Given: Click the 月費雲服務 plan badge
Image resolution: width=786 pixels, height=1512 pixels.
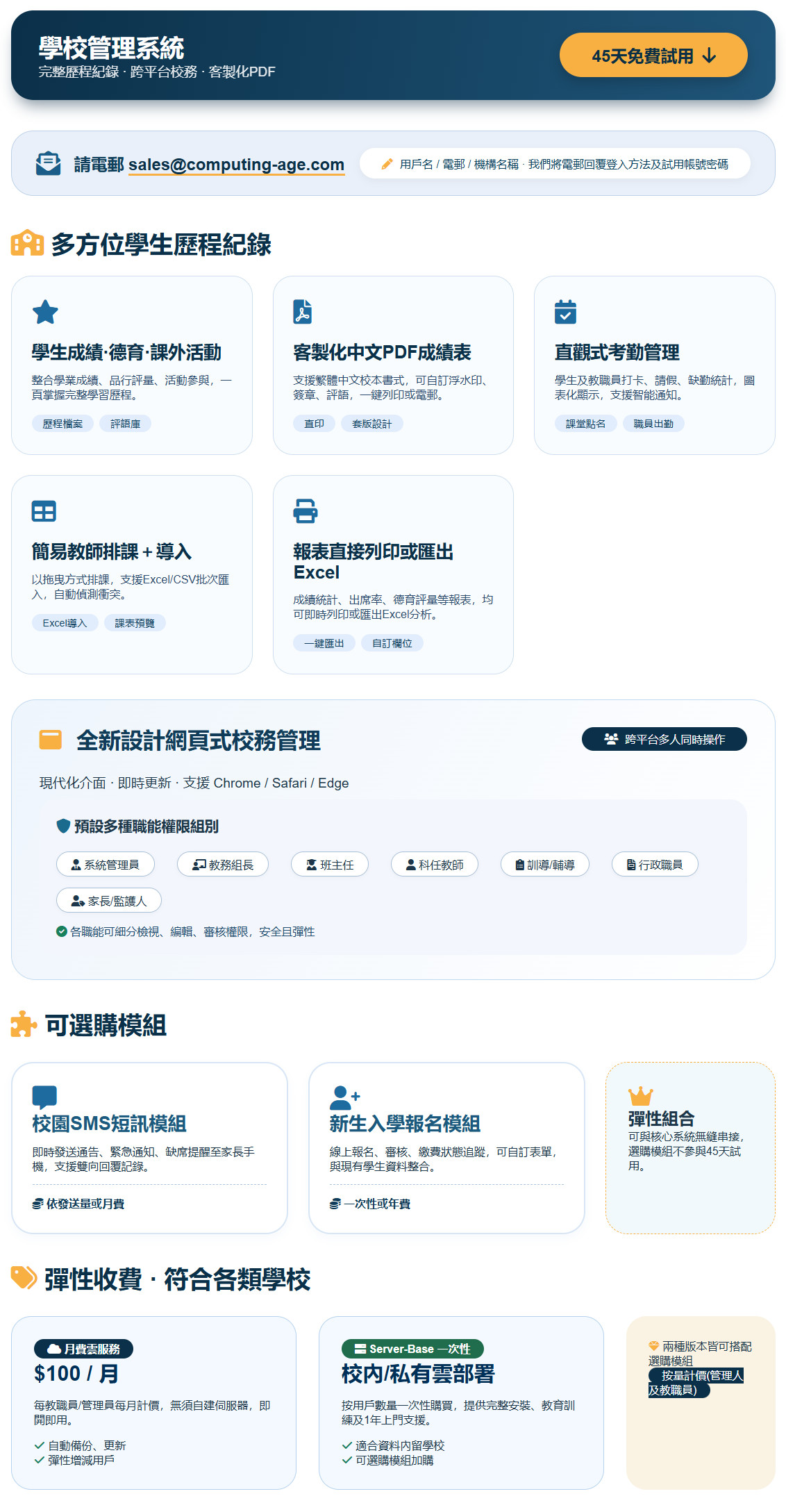Looking at the screenshot, I should point(83,1349).
